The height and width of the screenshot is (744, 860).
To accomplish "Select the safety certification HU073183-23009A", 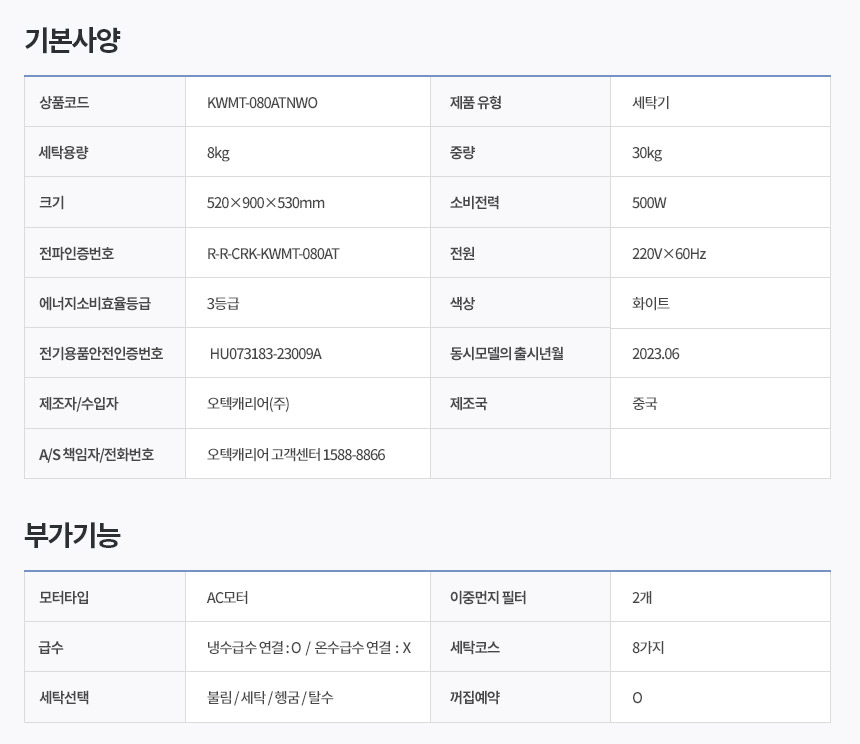I will 265,354.
